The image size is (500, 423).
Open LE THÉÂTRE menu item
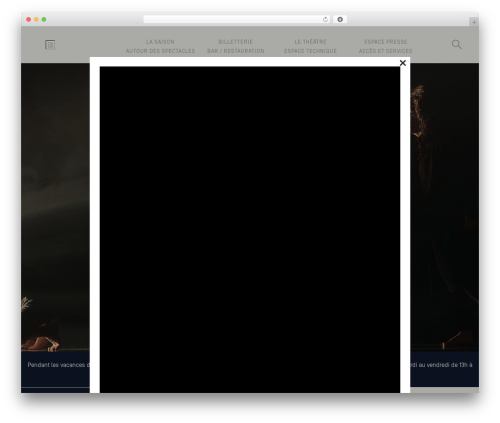310,42
